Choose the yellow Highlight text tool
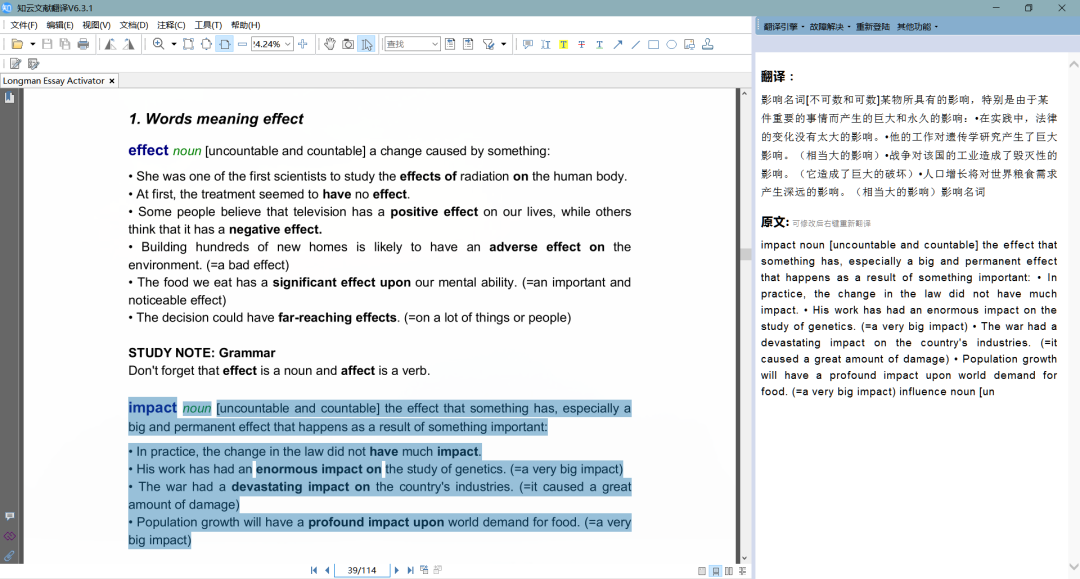Screen dimensions: 1080x579 click(x=563, y=44)
